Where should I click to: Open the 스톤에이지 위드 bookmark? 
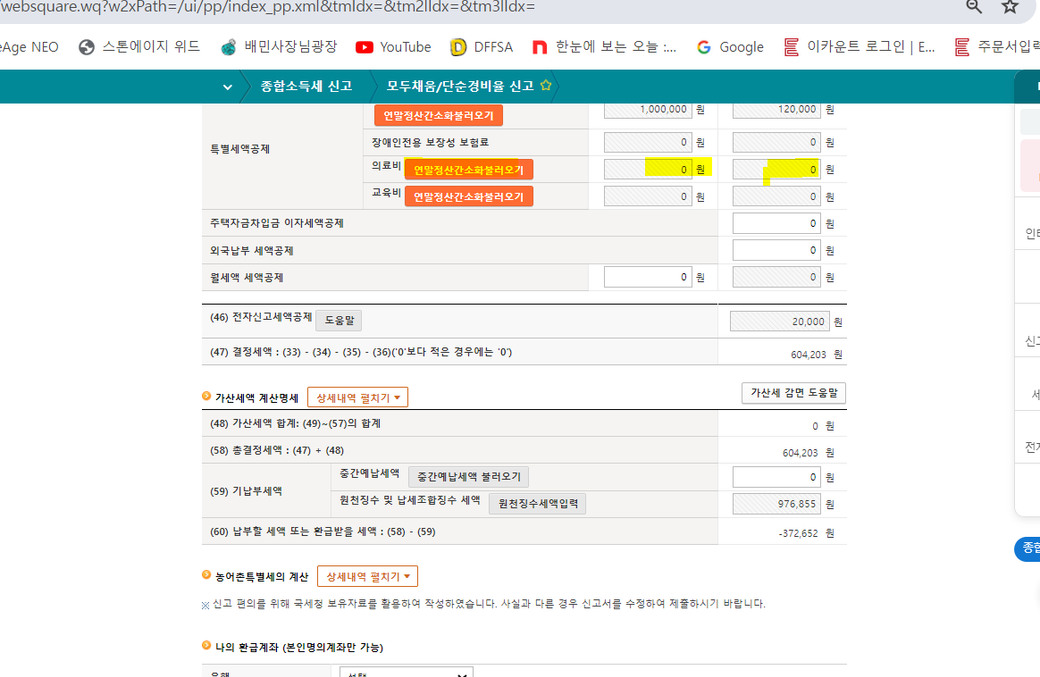point(139,47)
